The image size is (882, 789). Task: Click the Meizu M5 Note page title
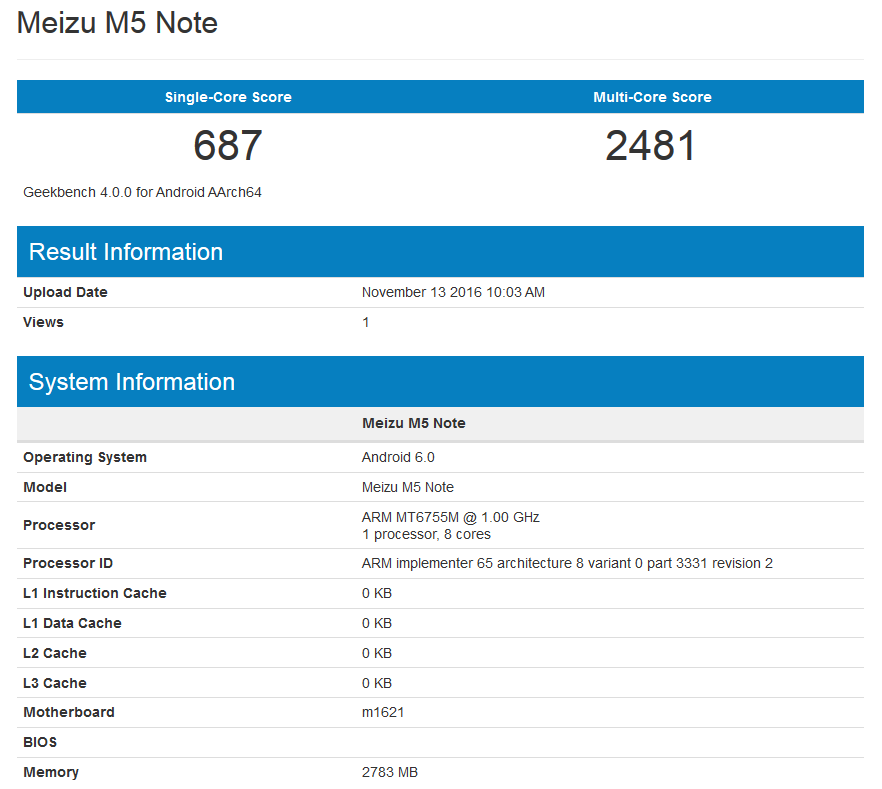tap(116, 23)
